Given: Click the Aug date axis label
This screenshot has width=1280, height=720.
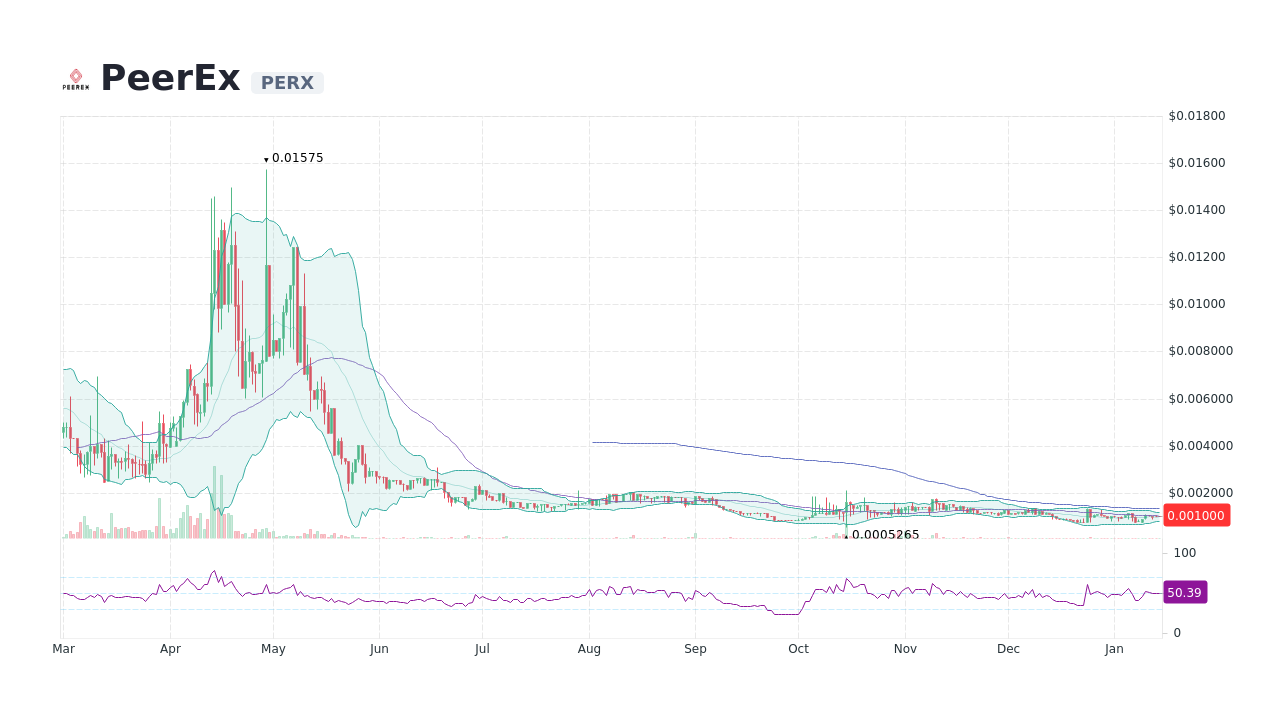Looking at the screenshot, I should (589, 649).
